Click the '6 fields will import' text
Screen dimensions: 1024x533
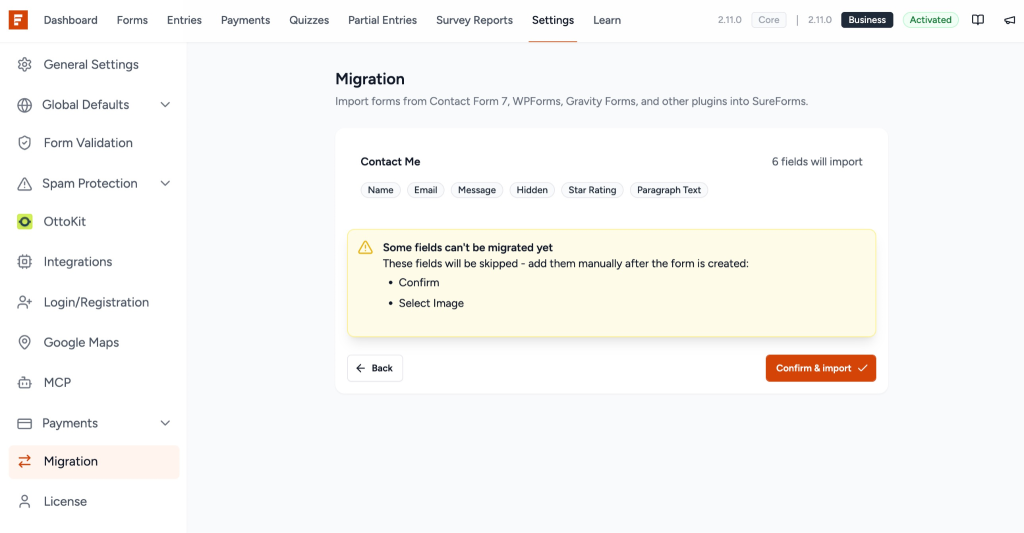click(x=817, y=161)
